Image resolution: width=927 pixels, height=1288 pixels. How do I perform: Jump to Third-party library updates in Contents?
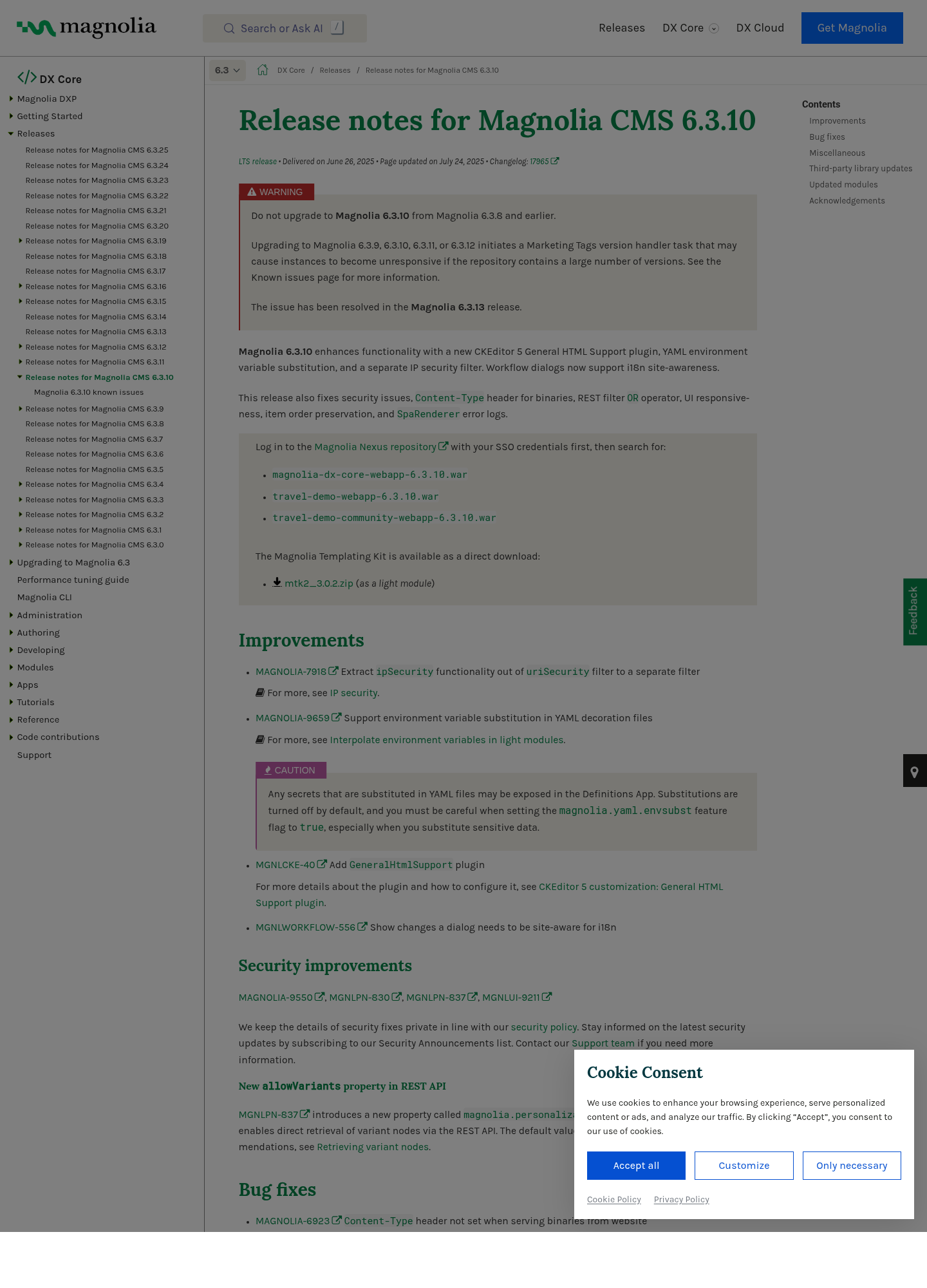[861, 169]
